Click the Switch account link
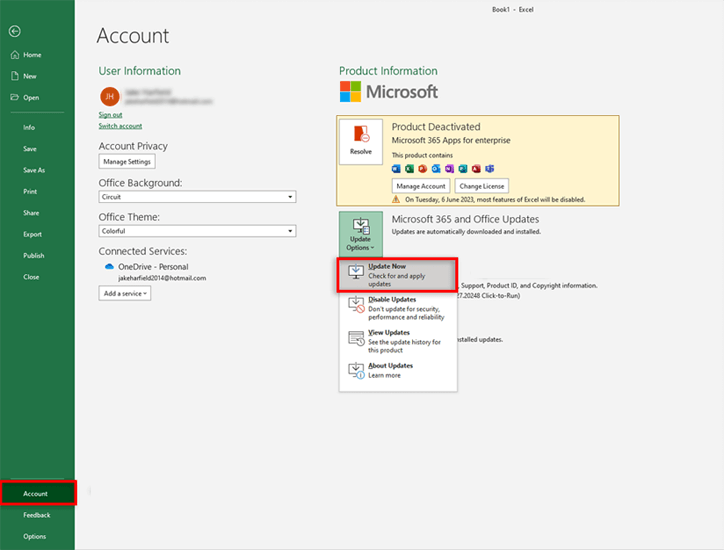This screenshot has width=724, height=550. tap(120, 126)
